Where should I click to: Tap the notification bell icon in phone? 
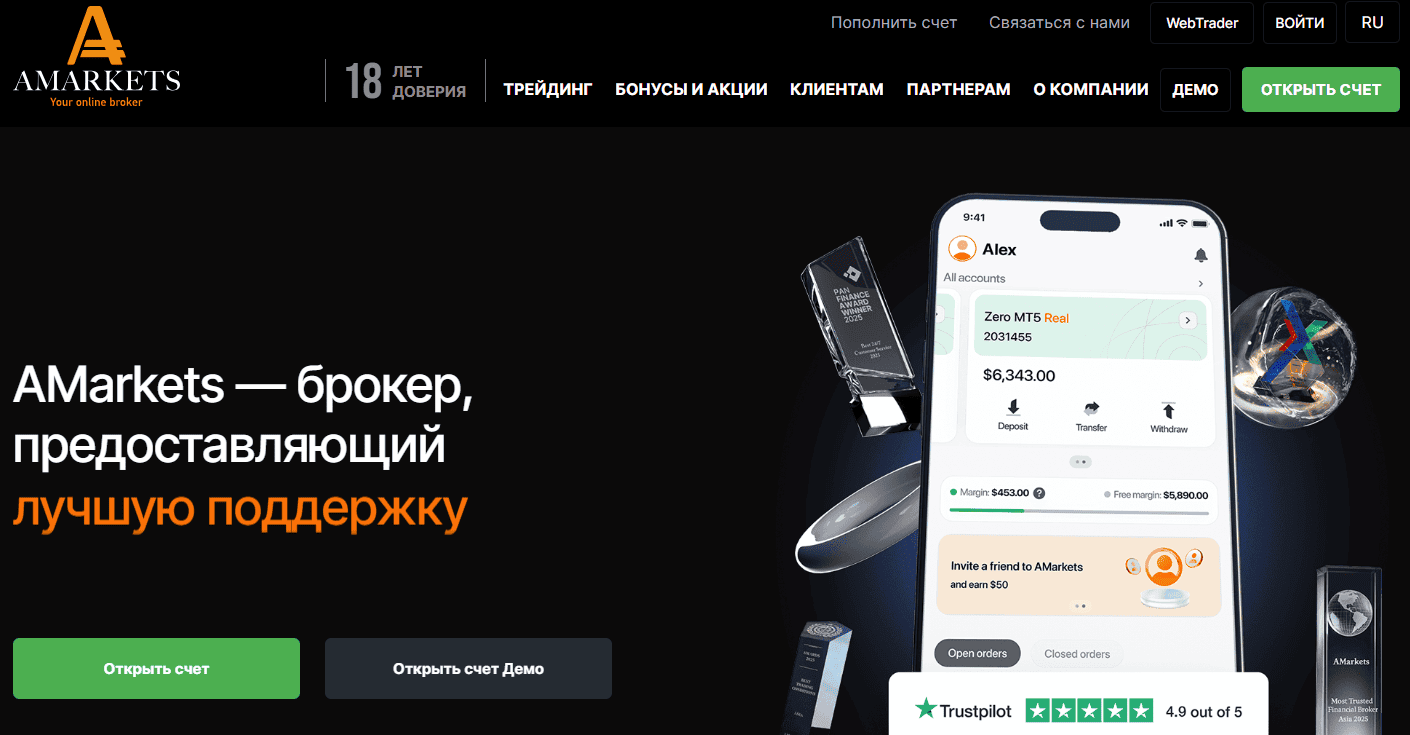1201,255
